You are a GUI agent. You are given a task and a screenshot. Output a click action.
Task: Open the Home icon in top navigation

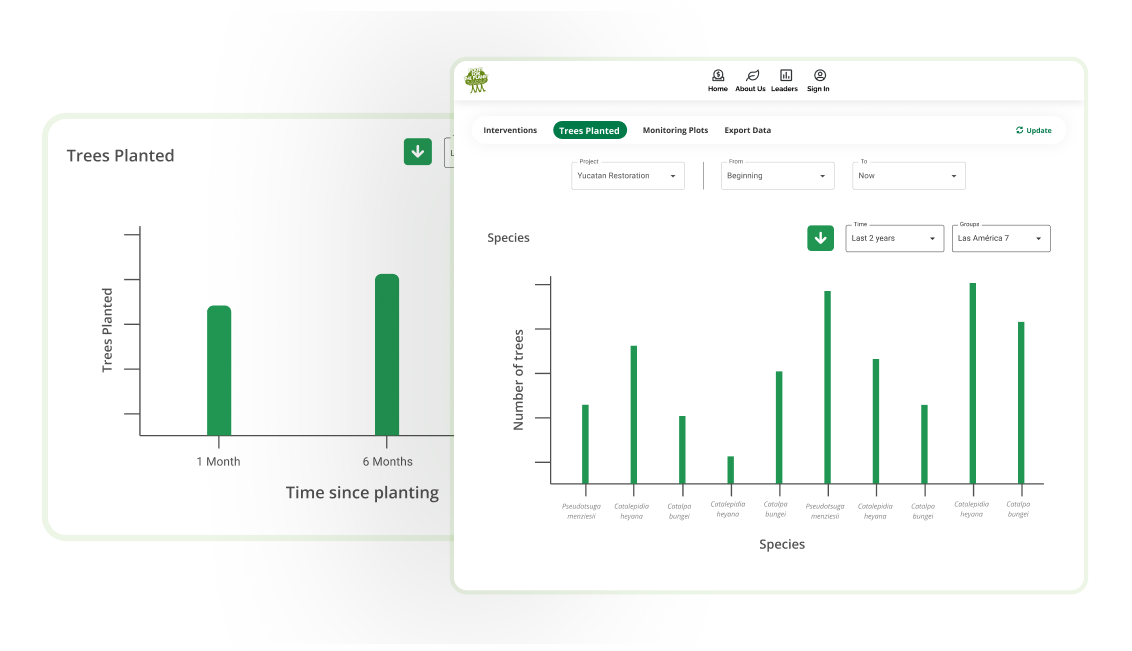(718, 75)
